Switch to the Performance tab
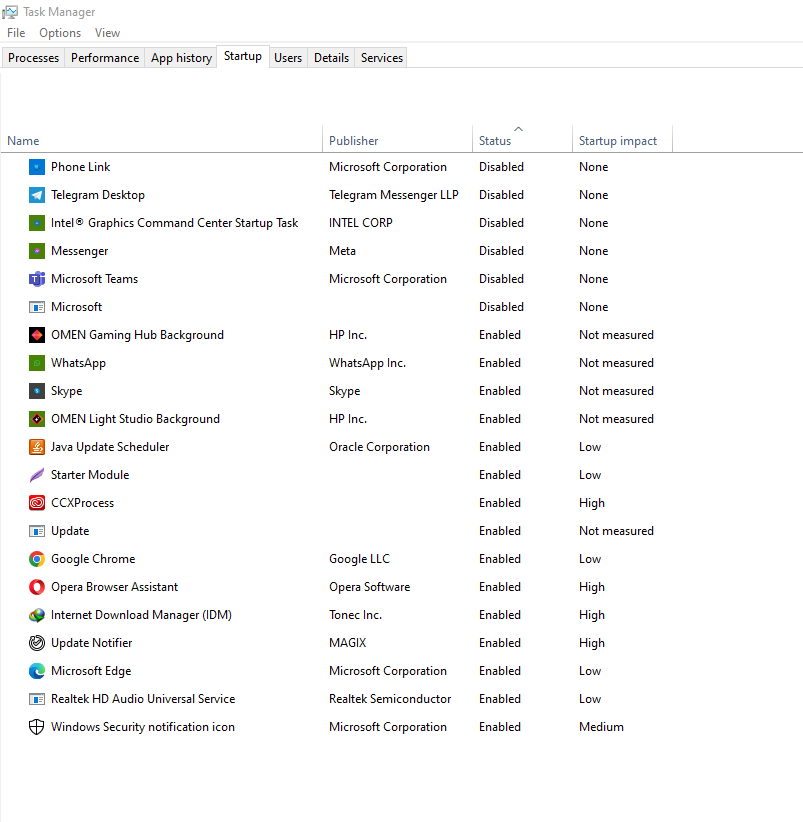 pos(105,58)
